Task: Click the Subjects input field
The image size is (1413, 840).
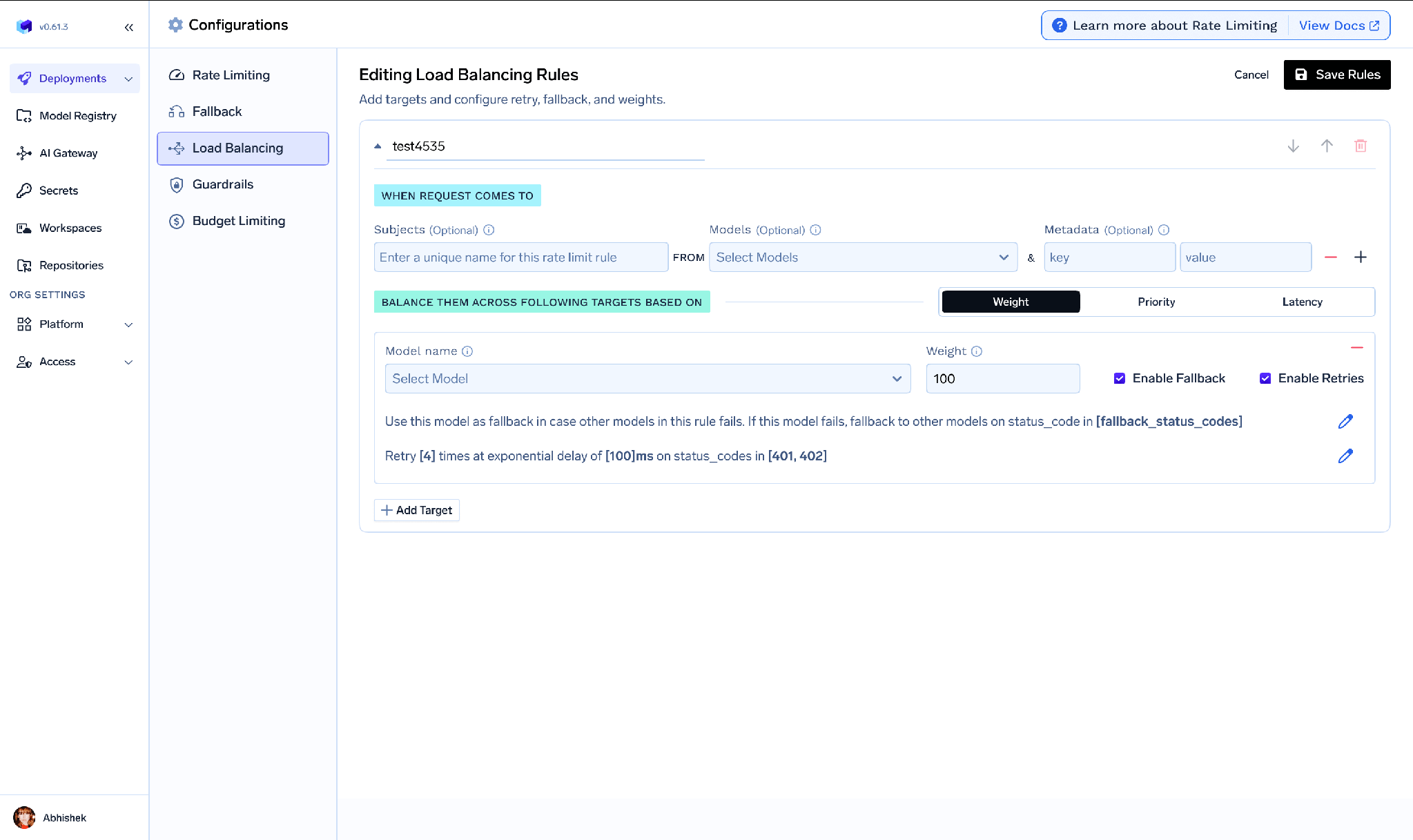Action: pos(521,257)
